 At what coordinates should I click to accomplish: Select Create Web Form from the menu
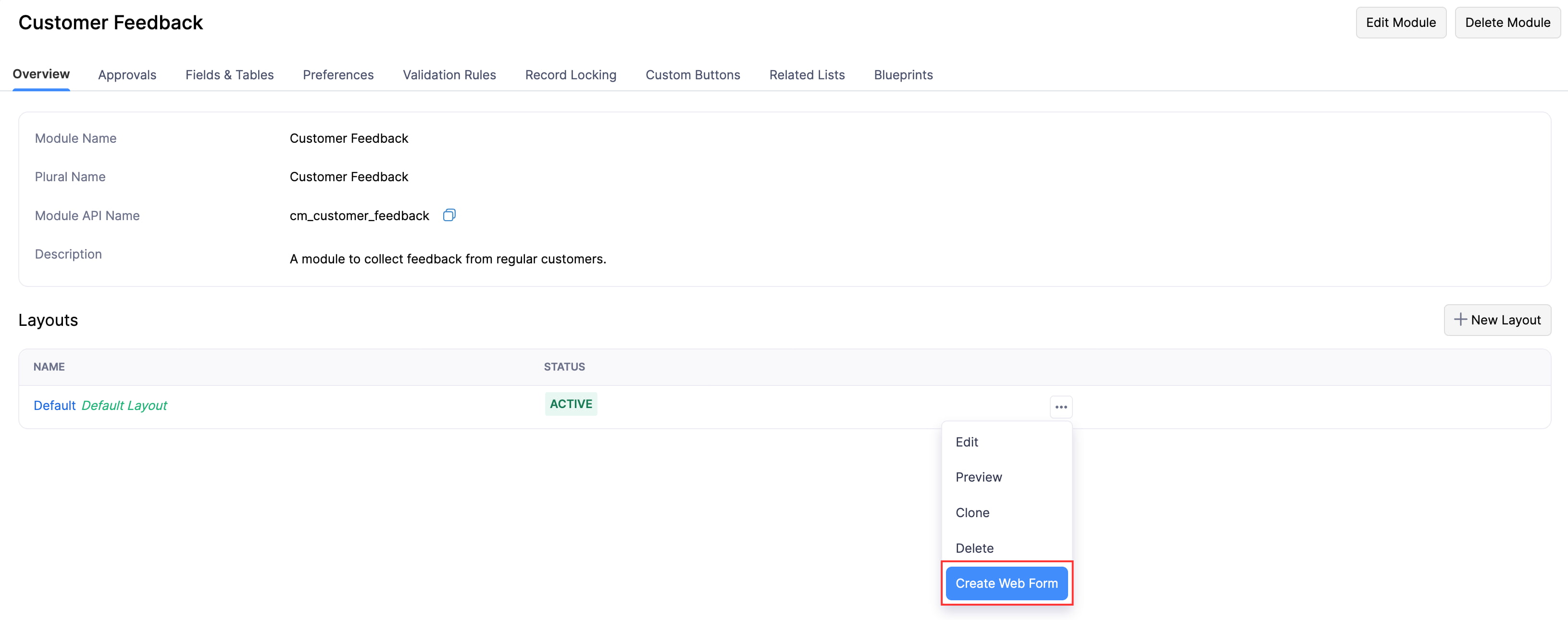pyautogui.click(x=1007, y=583)
